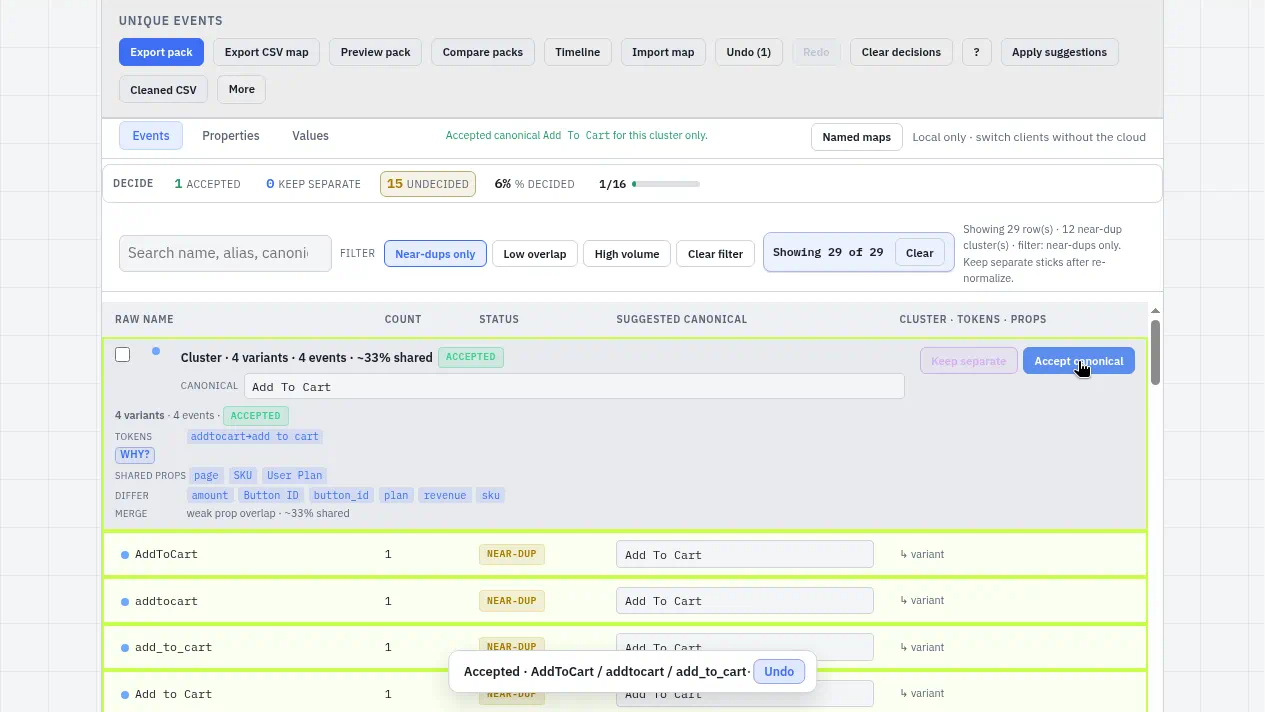Click the differing prop 'amount'
The width and height of the screenshot is (1265, 712).
click(210, 495)
